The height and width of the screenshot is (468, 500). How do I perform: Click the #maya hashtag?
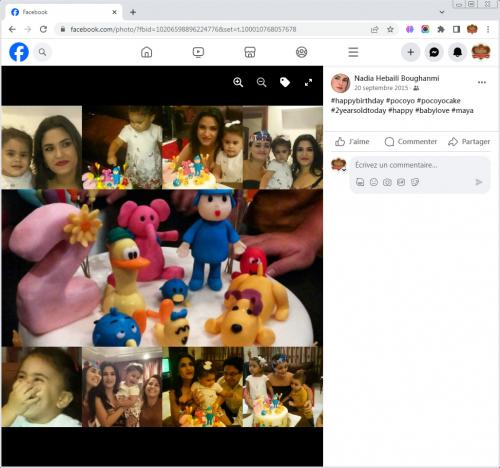[x=462, y=111]
